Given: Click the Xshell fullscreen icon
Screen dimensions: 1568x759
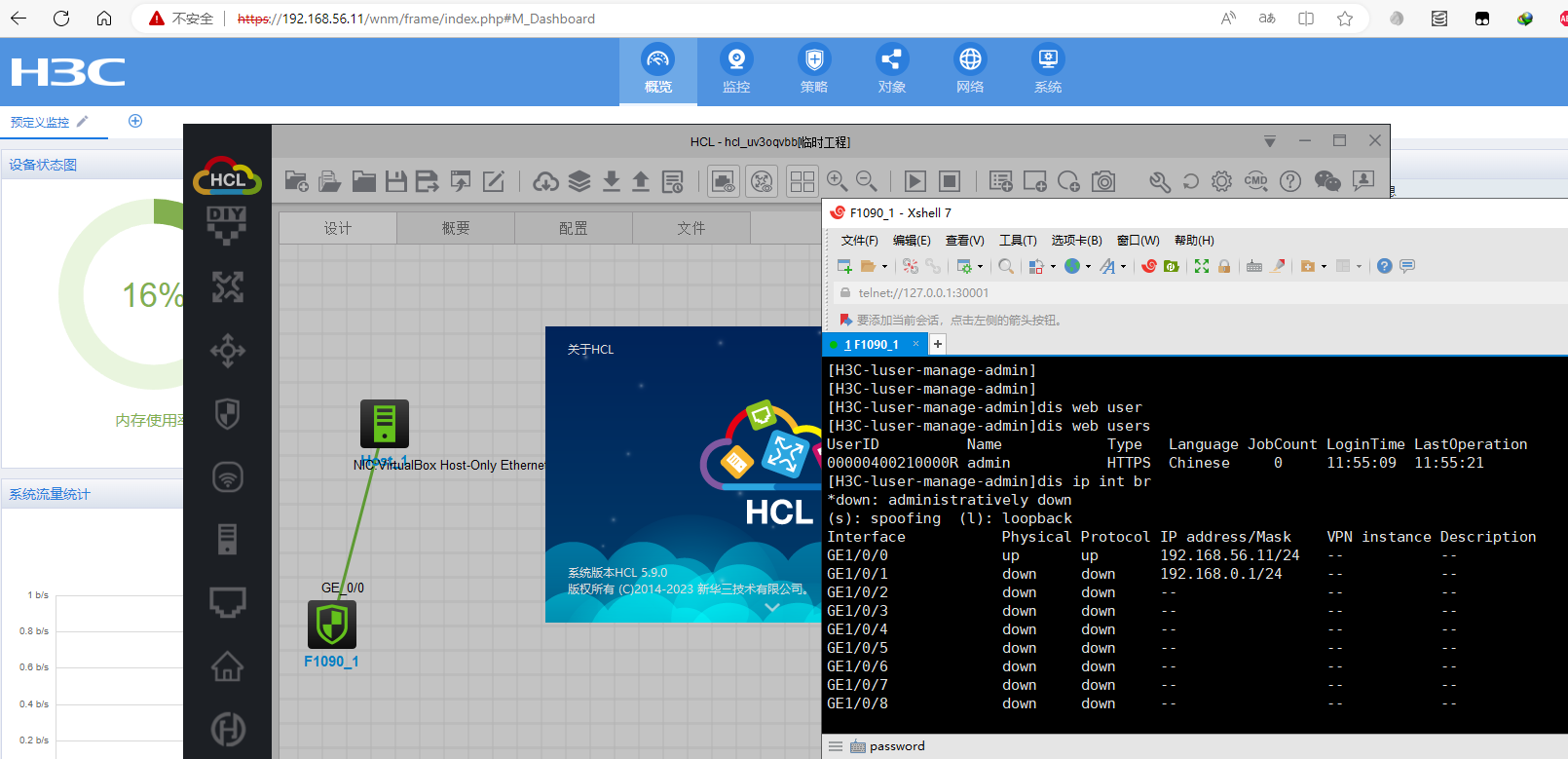Looking at the screenshot, I should click(x=1202, y=266).
